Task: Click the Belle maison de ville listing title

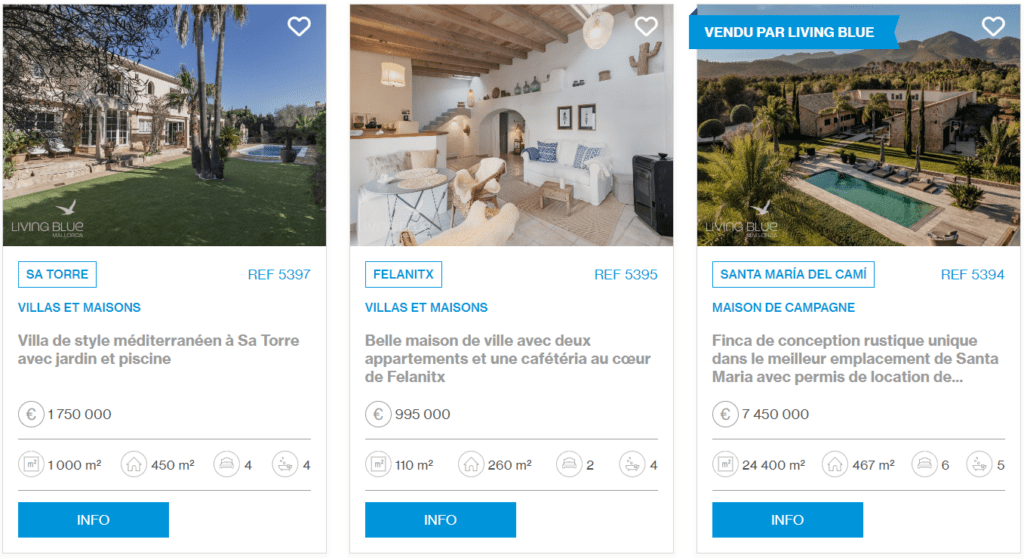Action: (508, 358)
